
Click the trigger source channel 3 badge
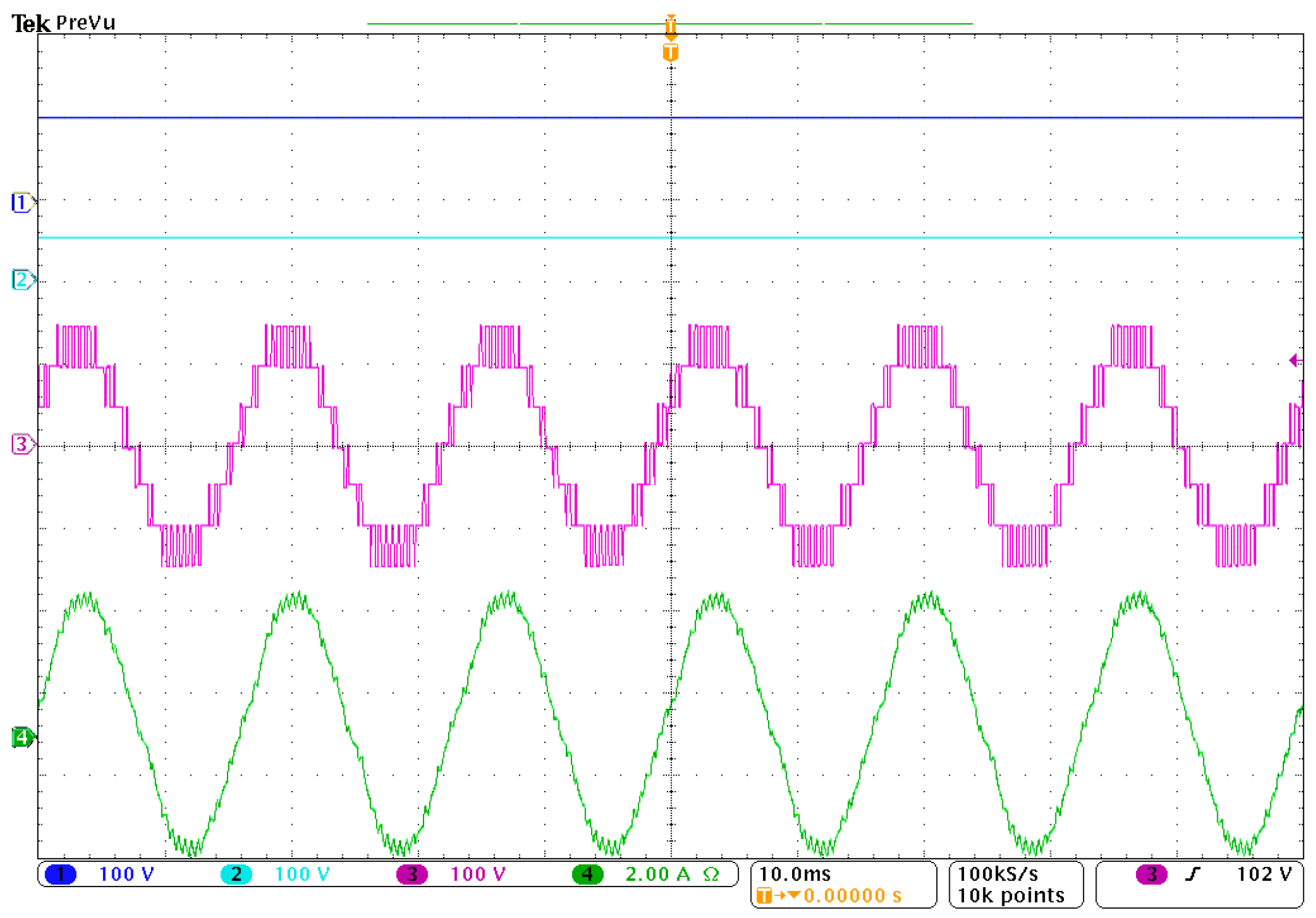pos(1151,874)
